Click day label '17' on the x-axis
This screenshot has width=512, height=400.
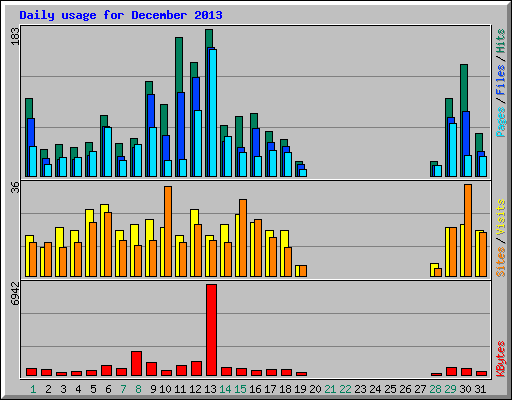click(x=270, y=389)
